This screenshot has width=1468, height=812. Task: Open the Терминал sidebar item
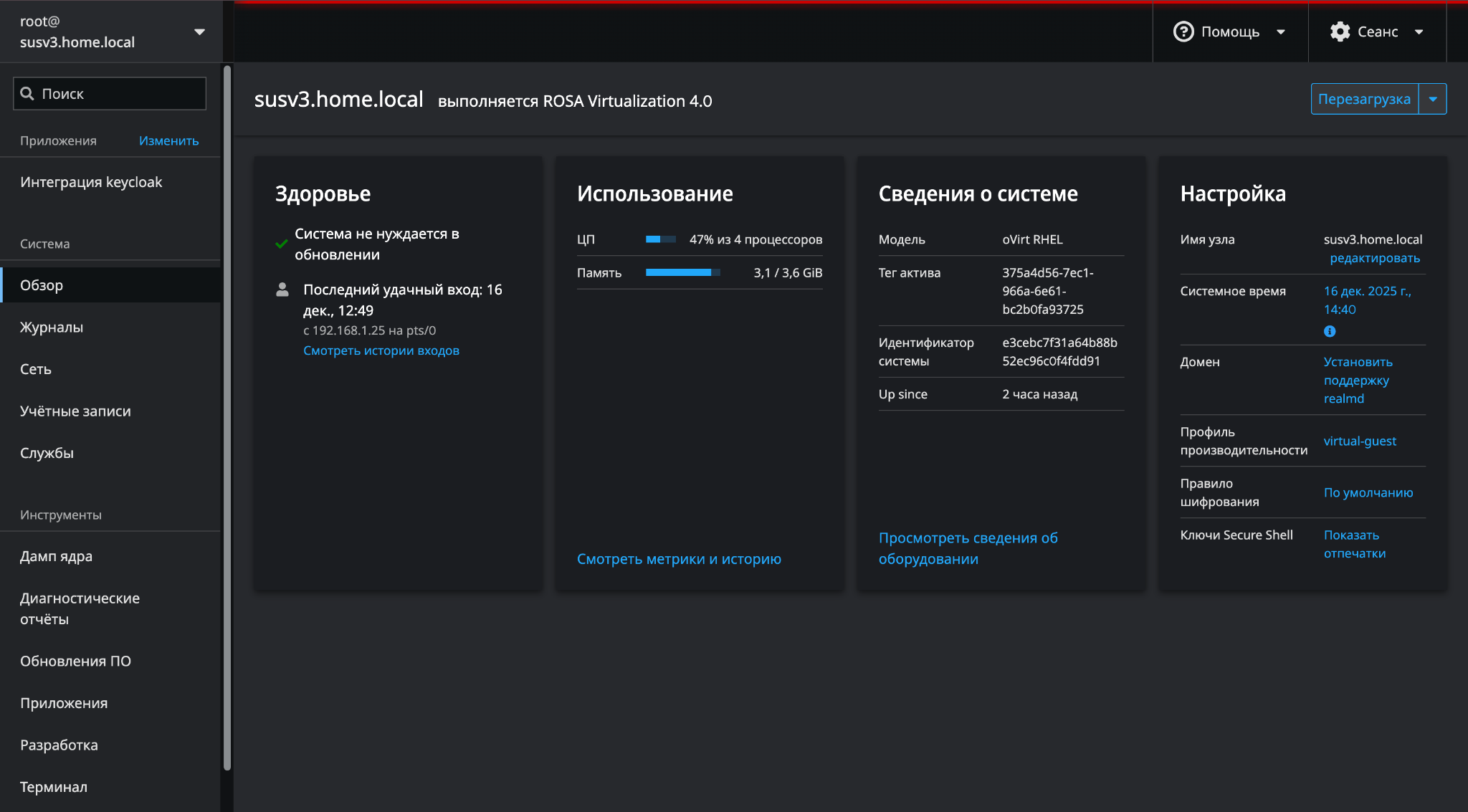pos(54,787)
